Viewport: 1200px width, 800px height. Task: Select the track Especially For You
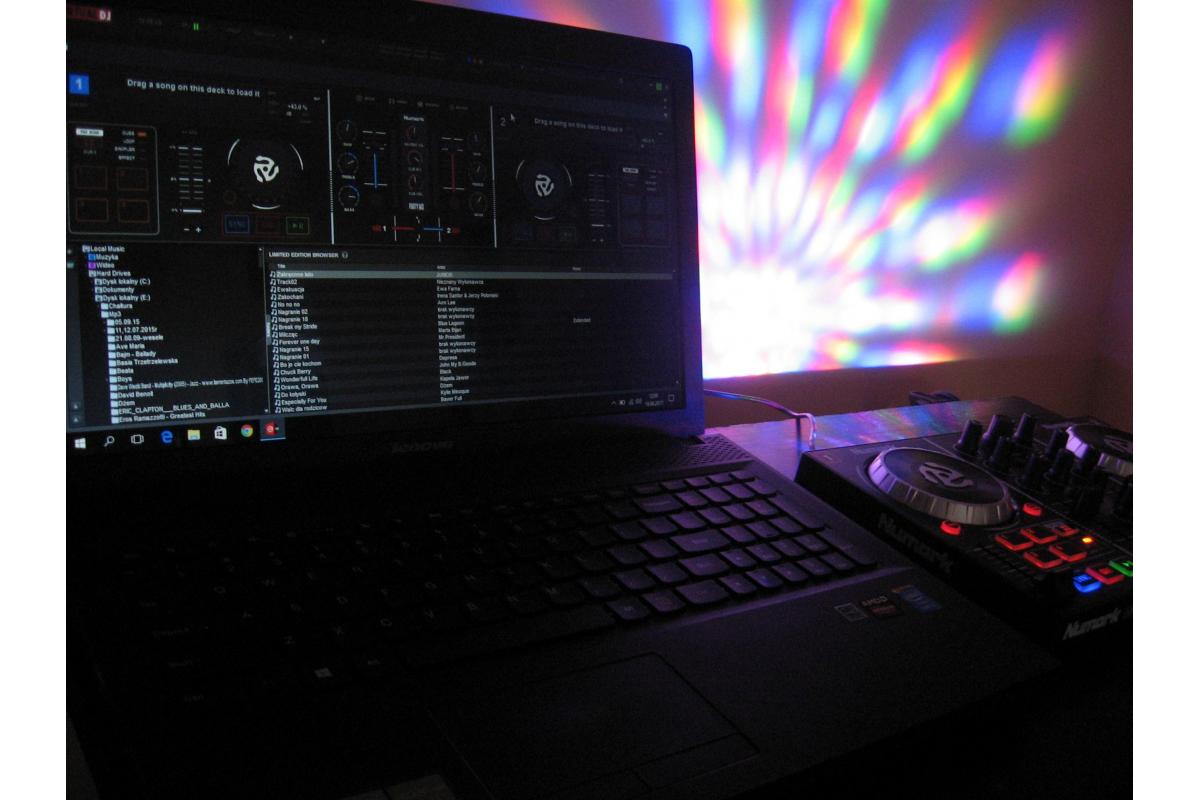pos(300,401)
